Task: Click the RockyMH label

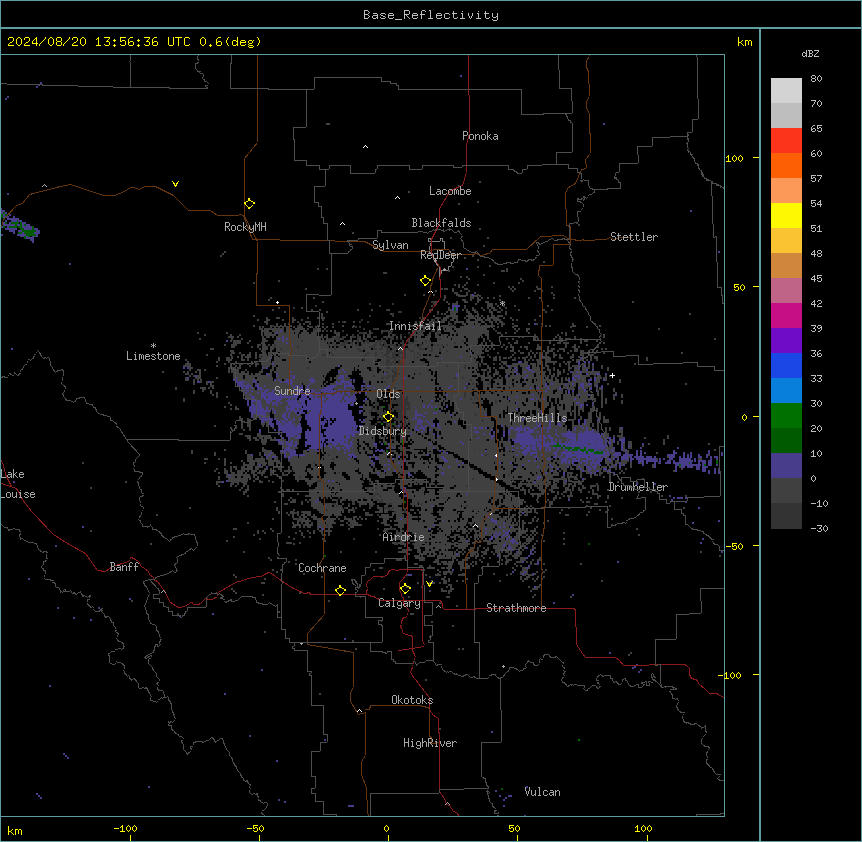Action: point(245,227)
